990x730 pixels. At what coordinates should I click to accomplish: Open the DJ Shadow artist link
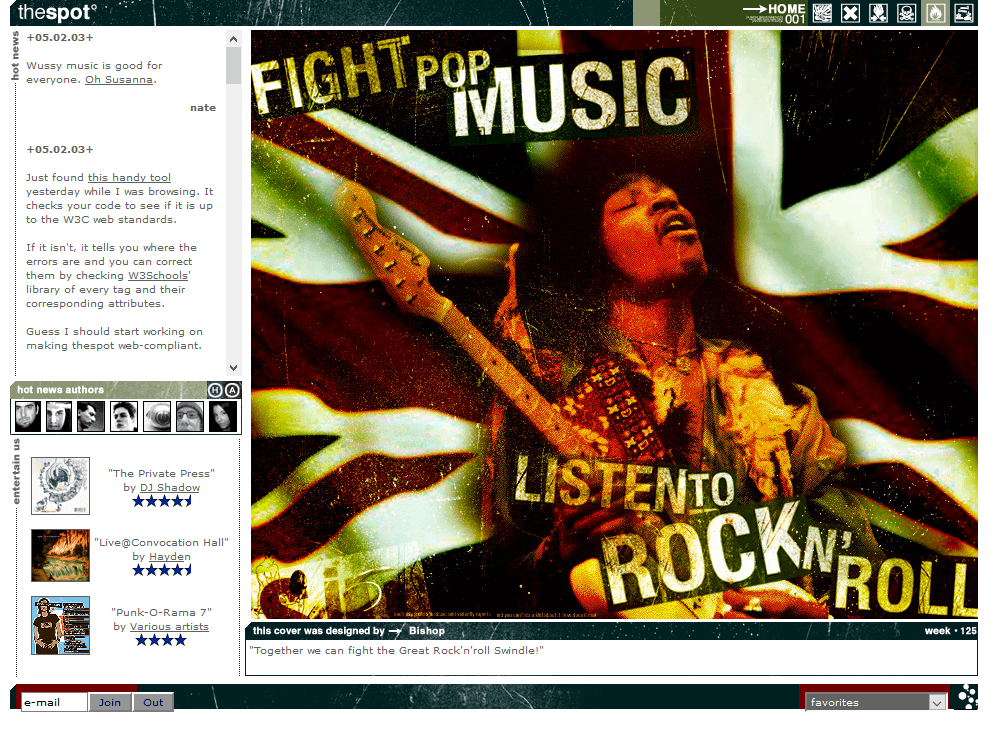click(x=170, y=488)
